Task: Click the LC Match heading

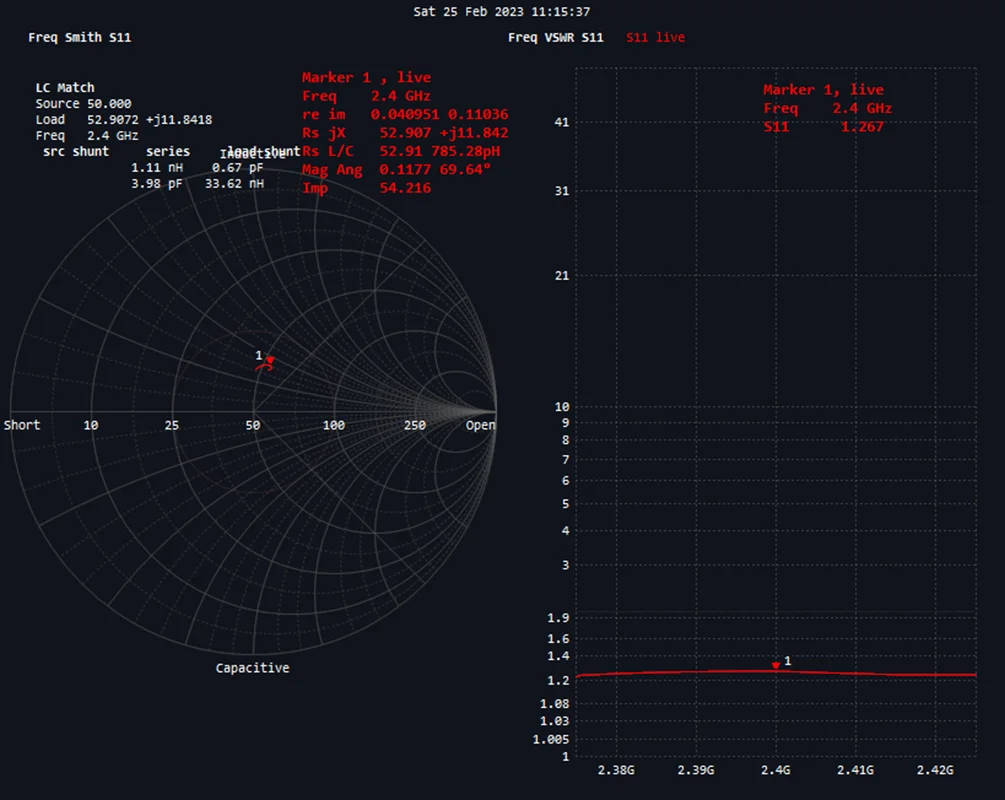Action: [65, 87]
